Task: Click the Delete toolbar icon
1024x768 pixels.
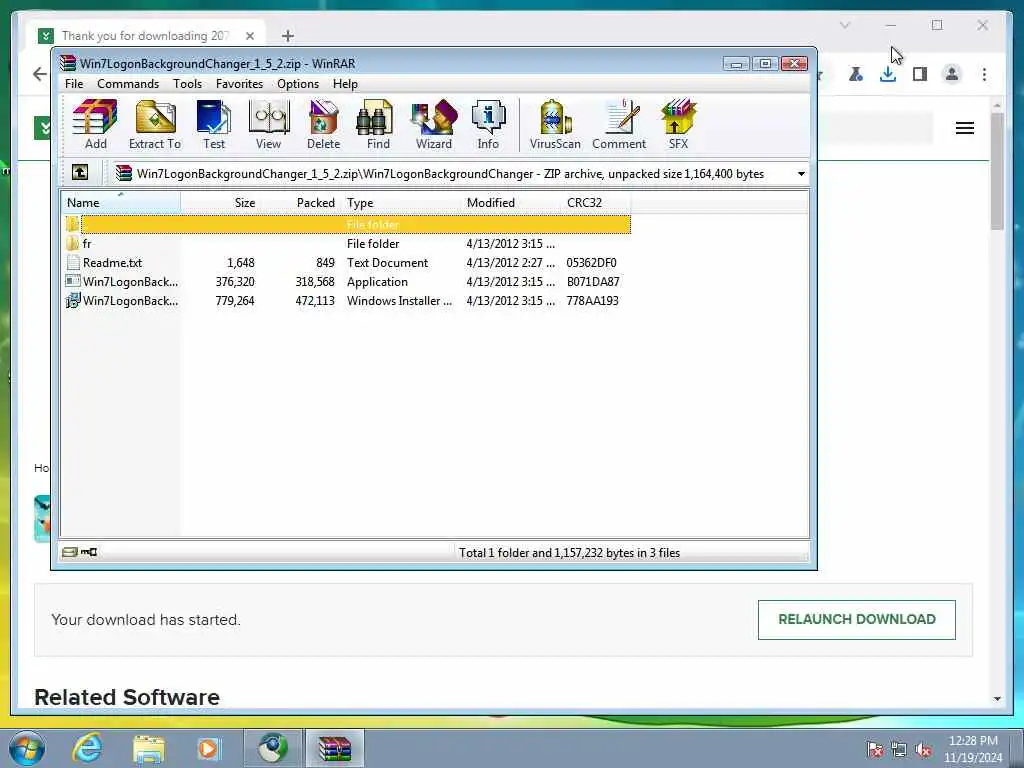Action: (323, 125)
